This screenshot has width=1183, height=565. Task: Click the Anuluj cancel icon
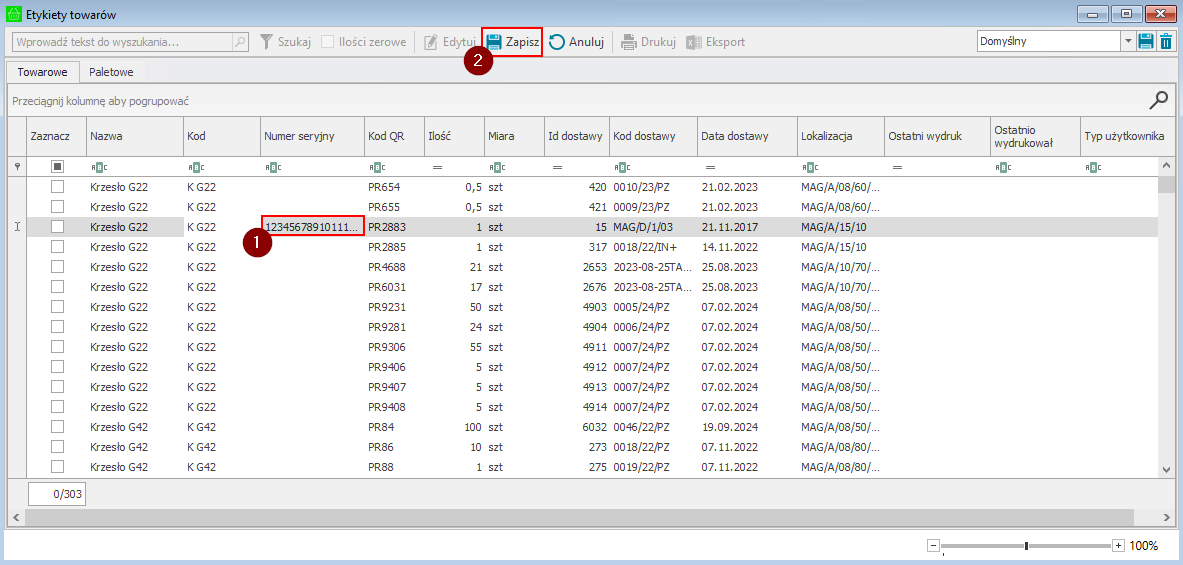pyautogui.click(x=557, y=42)
